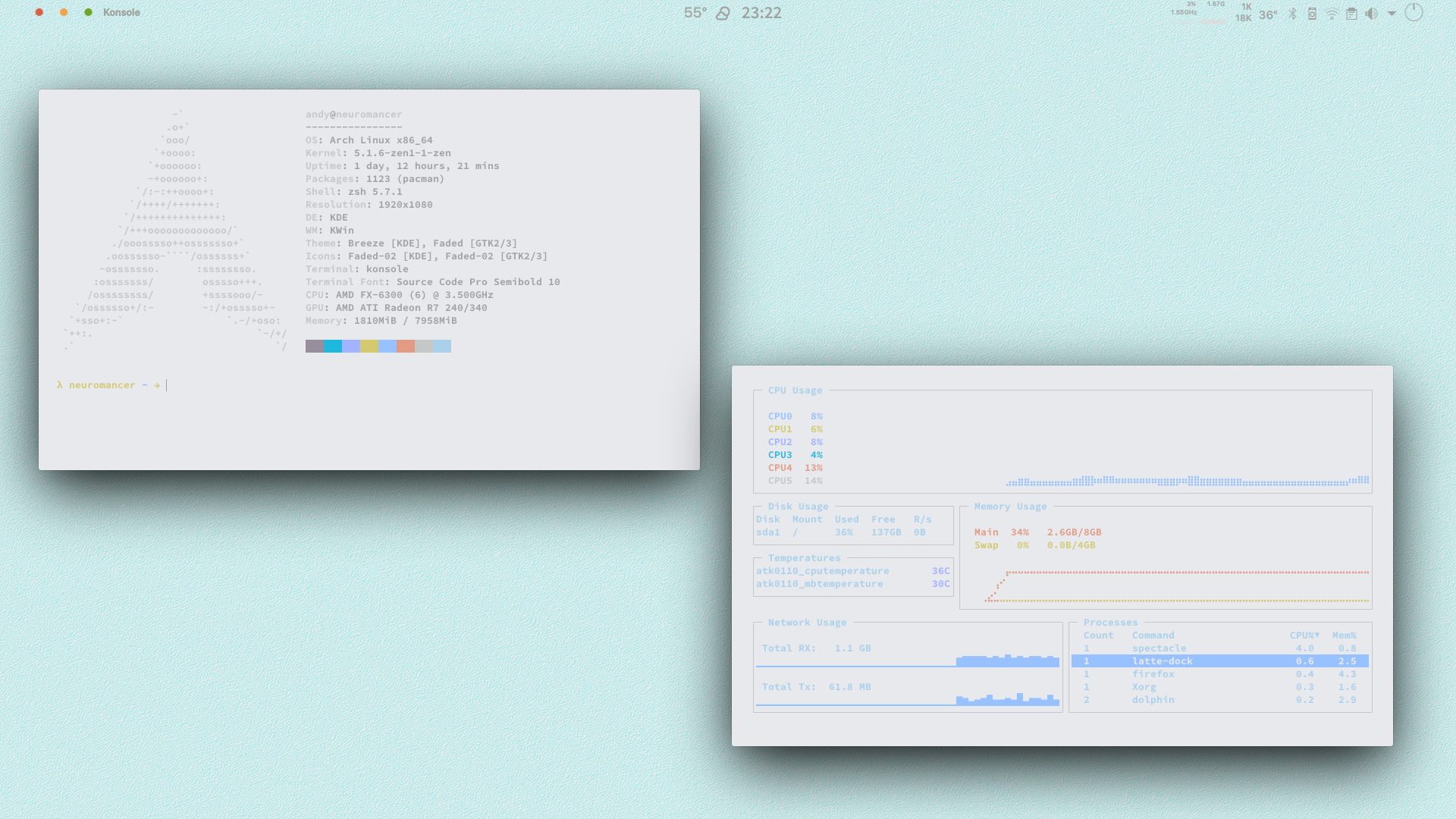Click the Temperatures panel title
1456x819 pixels.
[x=805, y=558]
